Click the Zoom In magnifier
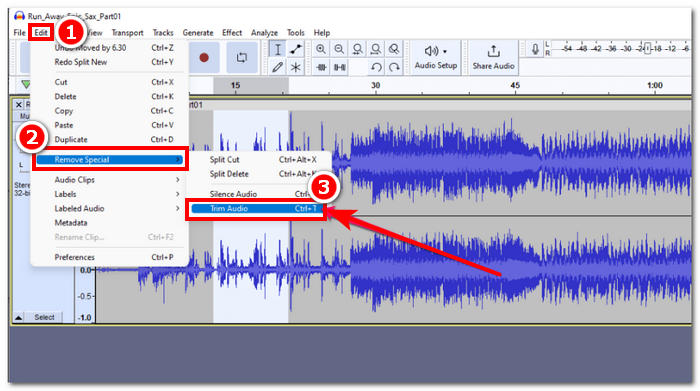The width and height of the screenshot is (700, 391). pyautogui.click(x=321, y=49)
